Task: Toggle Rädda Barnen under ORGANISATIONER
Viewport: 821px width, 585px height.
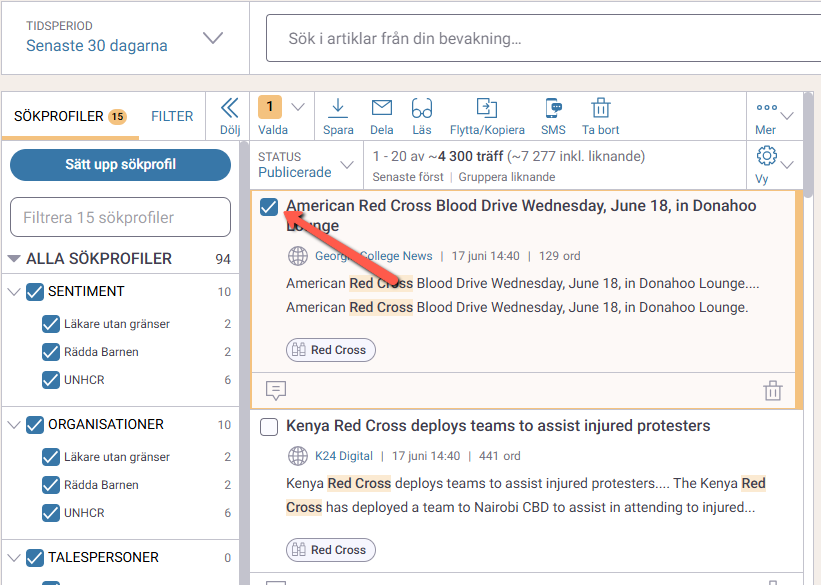Action: (51, 485)
